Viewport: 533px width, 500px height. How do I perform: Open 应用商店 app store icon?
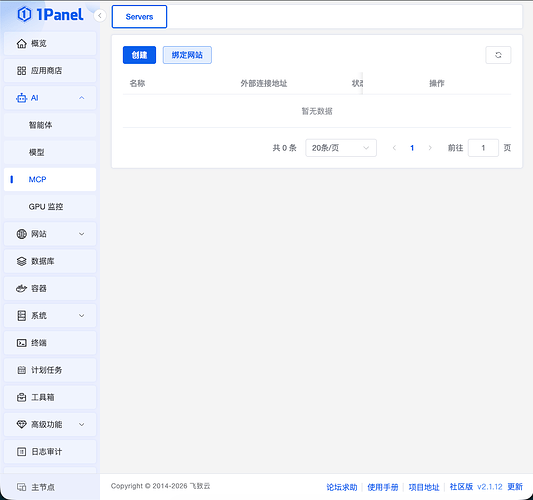coord(21,71)
